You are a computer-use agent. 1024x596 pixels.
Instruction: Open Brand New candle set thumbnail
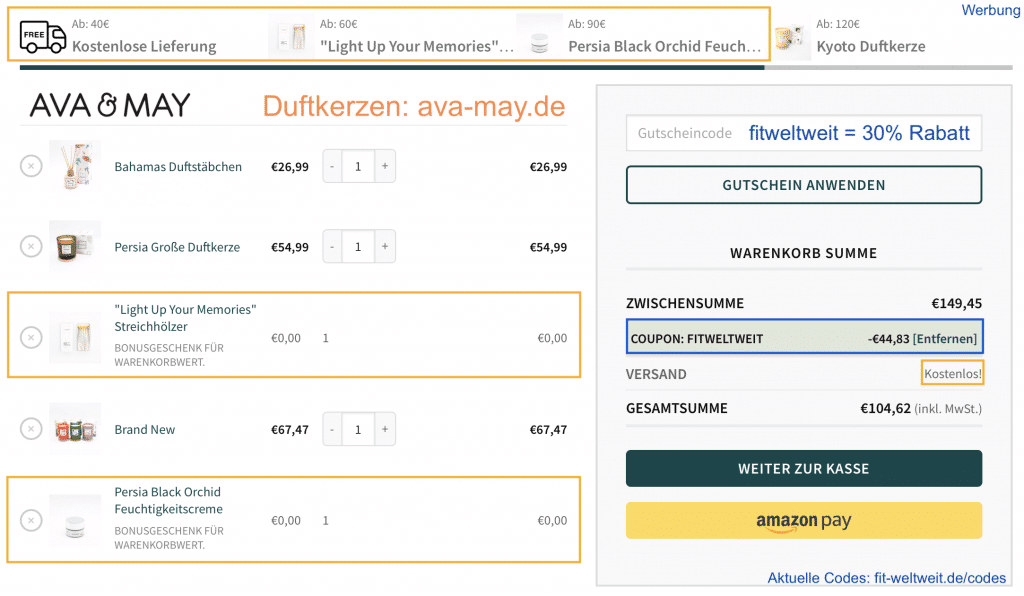click(75, 429)
